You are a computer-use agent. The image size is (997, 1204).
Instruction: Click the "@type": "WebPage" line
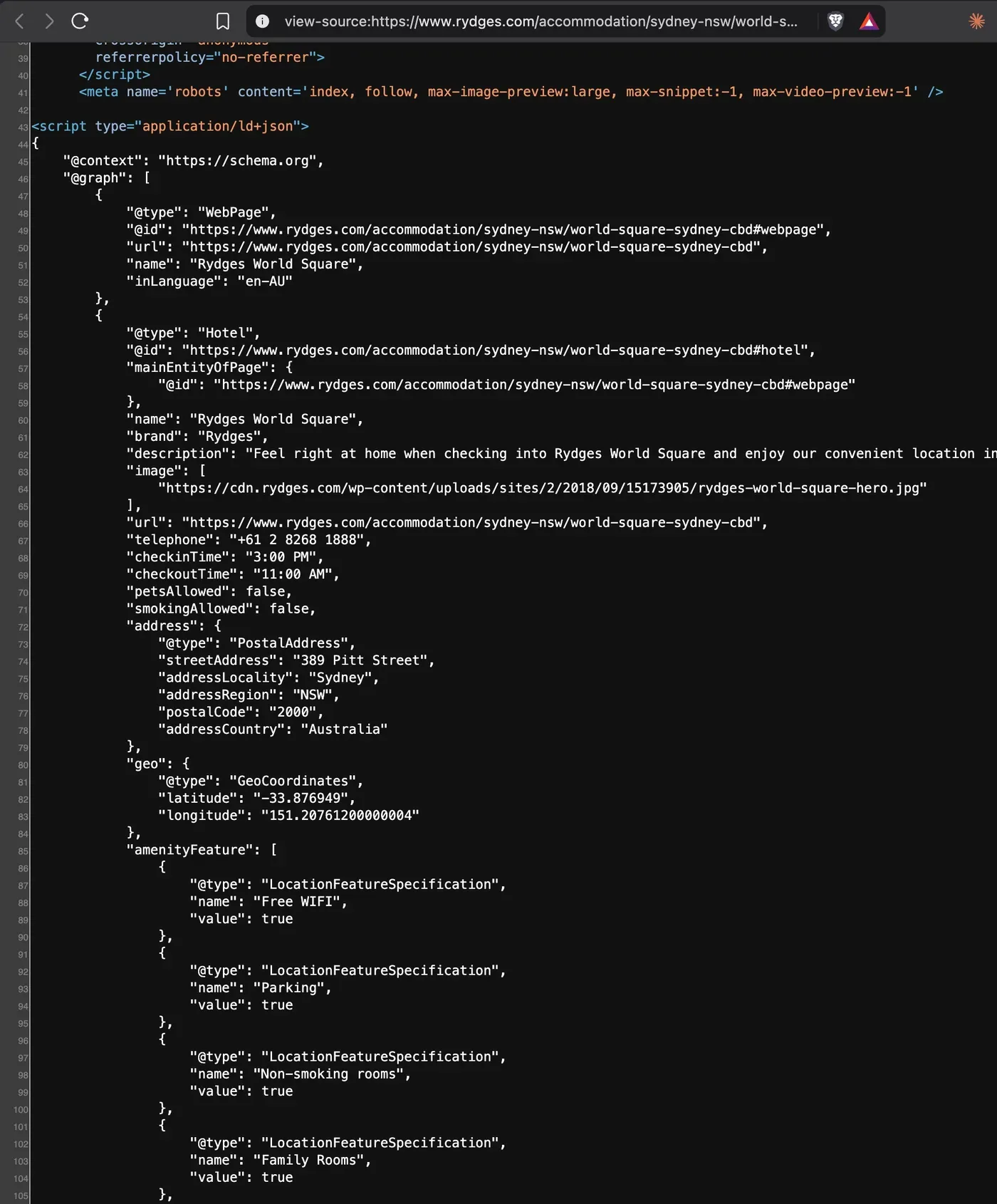pos(202,212)
